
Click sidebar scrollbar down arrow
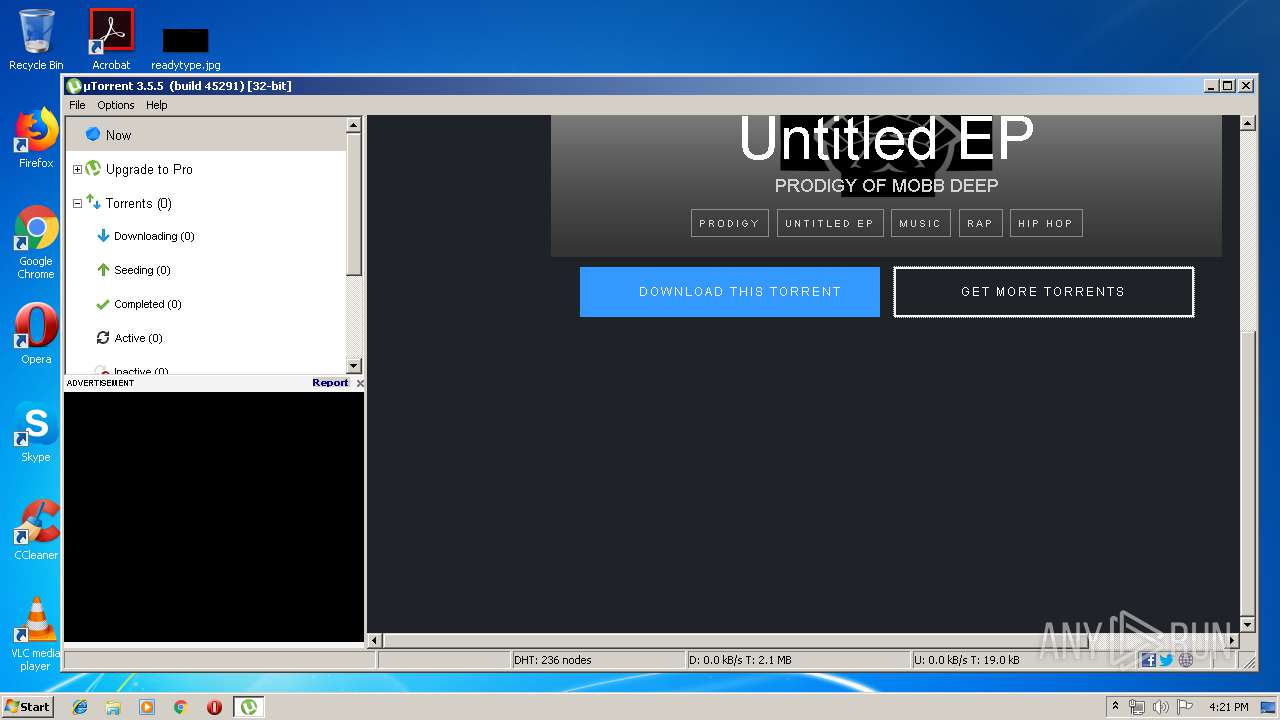(x=353, y=366)
